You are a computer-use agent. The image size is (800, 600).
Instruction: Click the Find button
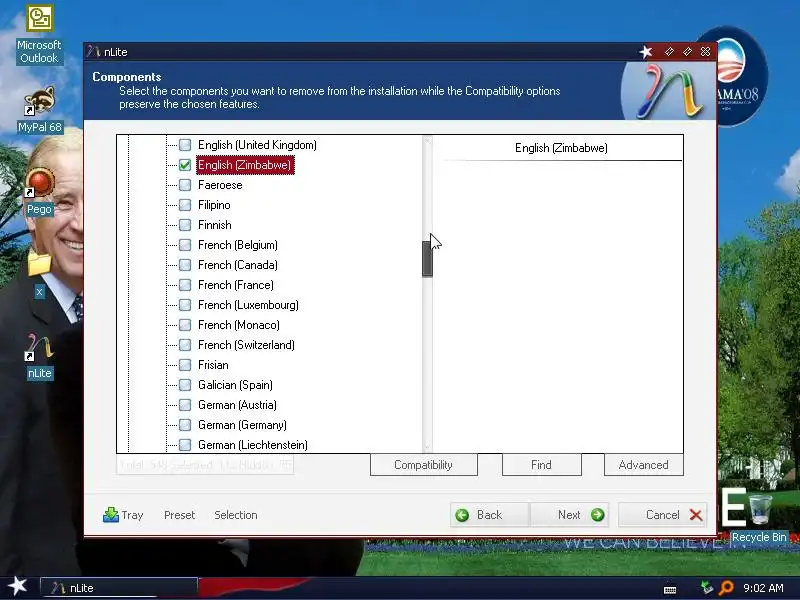pos(541,465)
